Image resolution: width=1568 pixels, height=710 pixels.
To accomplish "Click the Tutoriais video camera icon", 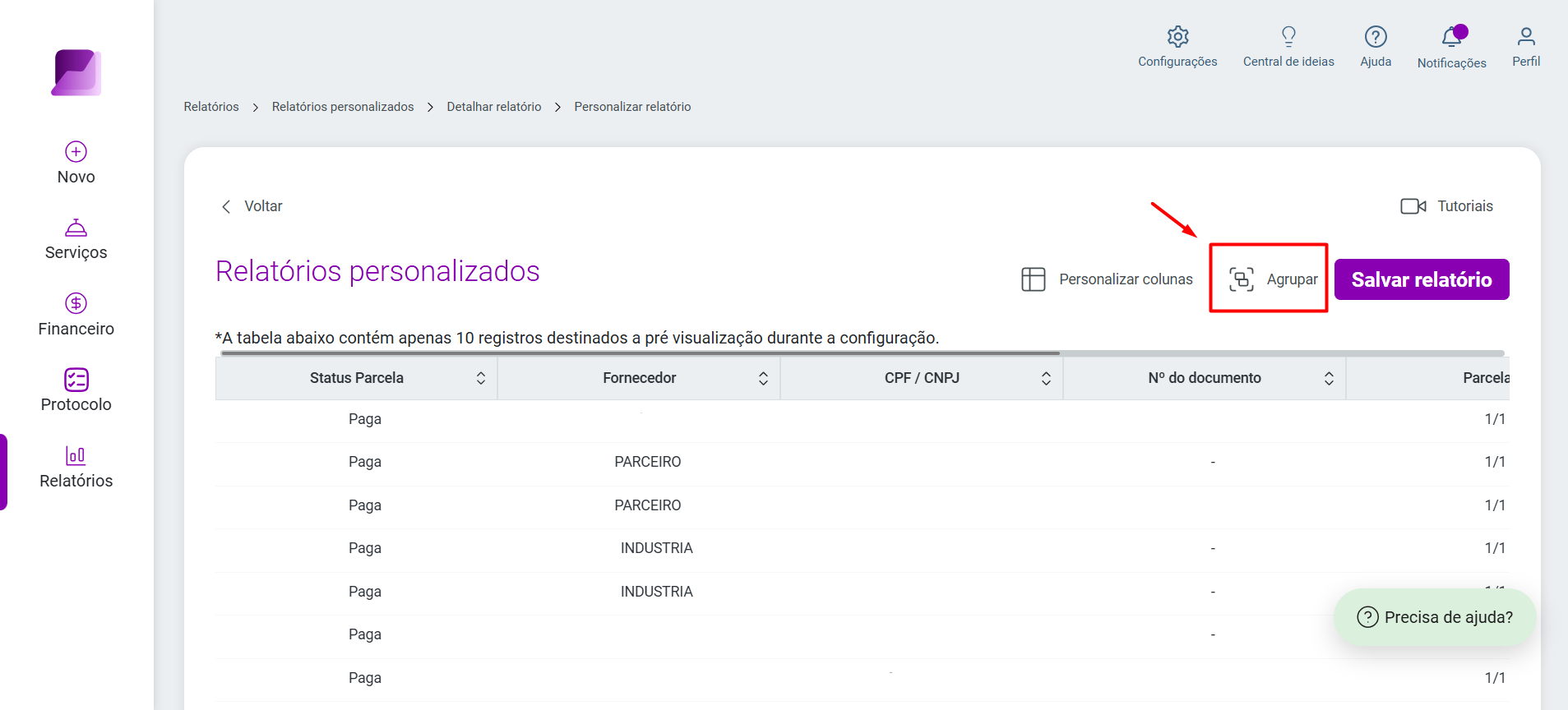I will (1413, 206).
